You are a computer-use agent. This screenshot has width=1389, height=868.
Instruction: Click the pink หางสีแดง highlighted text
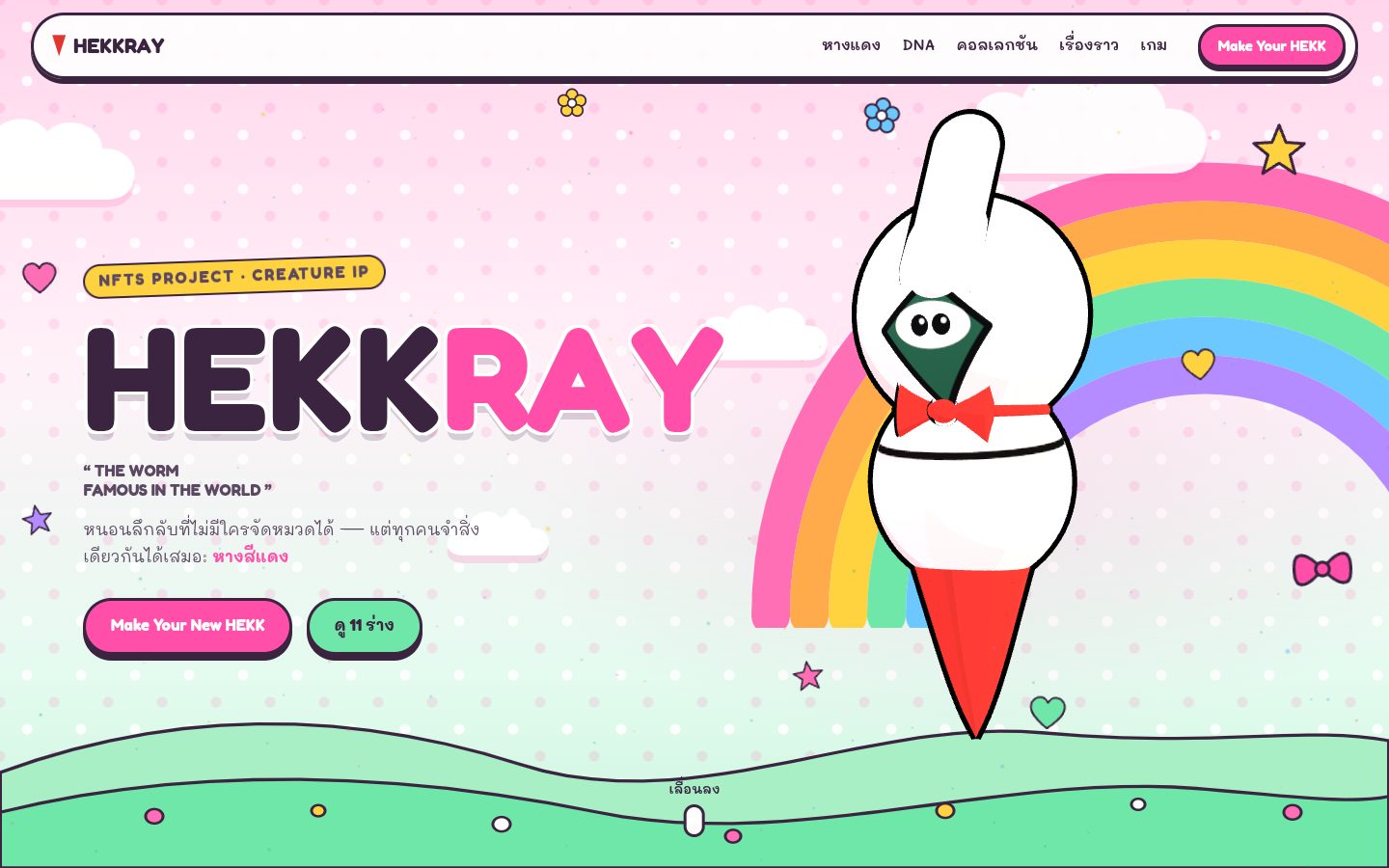pyautogui.click(x=251, y=556)
